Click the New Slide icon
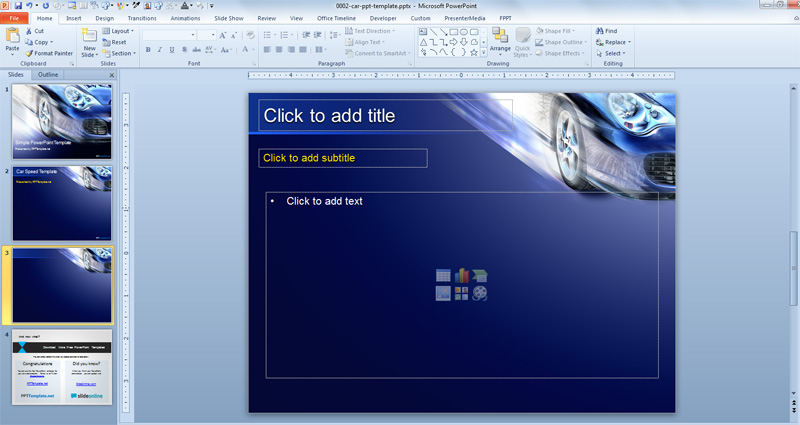This screenshot has height=425, width=800. click(89, 37)
